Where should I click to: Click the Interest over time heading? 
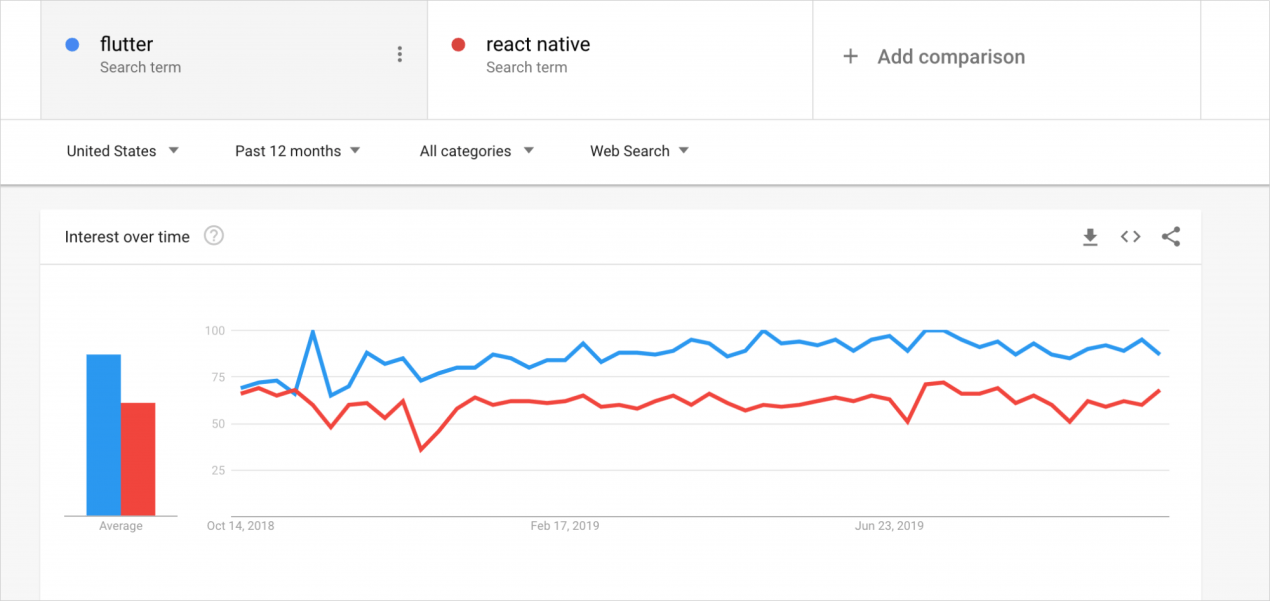coord(127,237)
